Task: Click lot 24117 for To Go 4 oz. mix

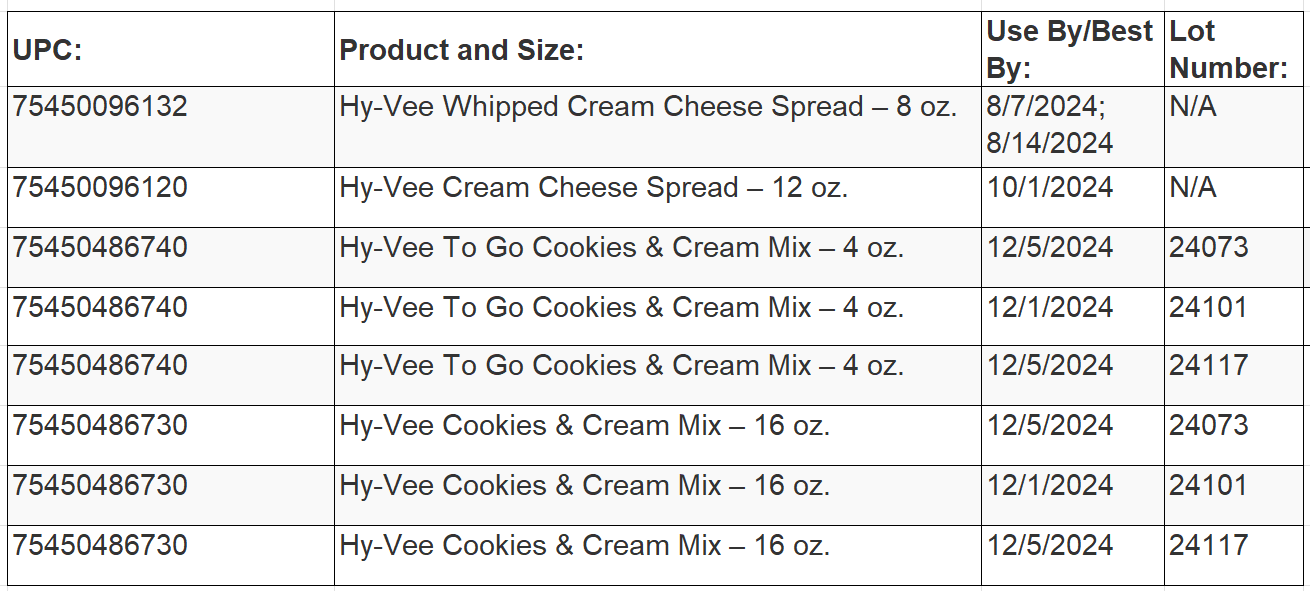Action: [x=1209, y=366]
